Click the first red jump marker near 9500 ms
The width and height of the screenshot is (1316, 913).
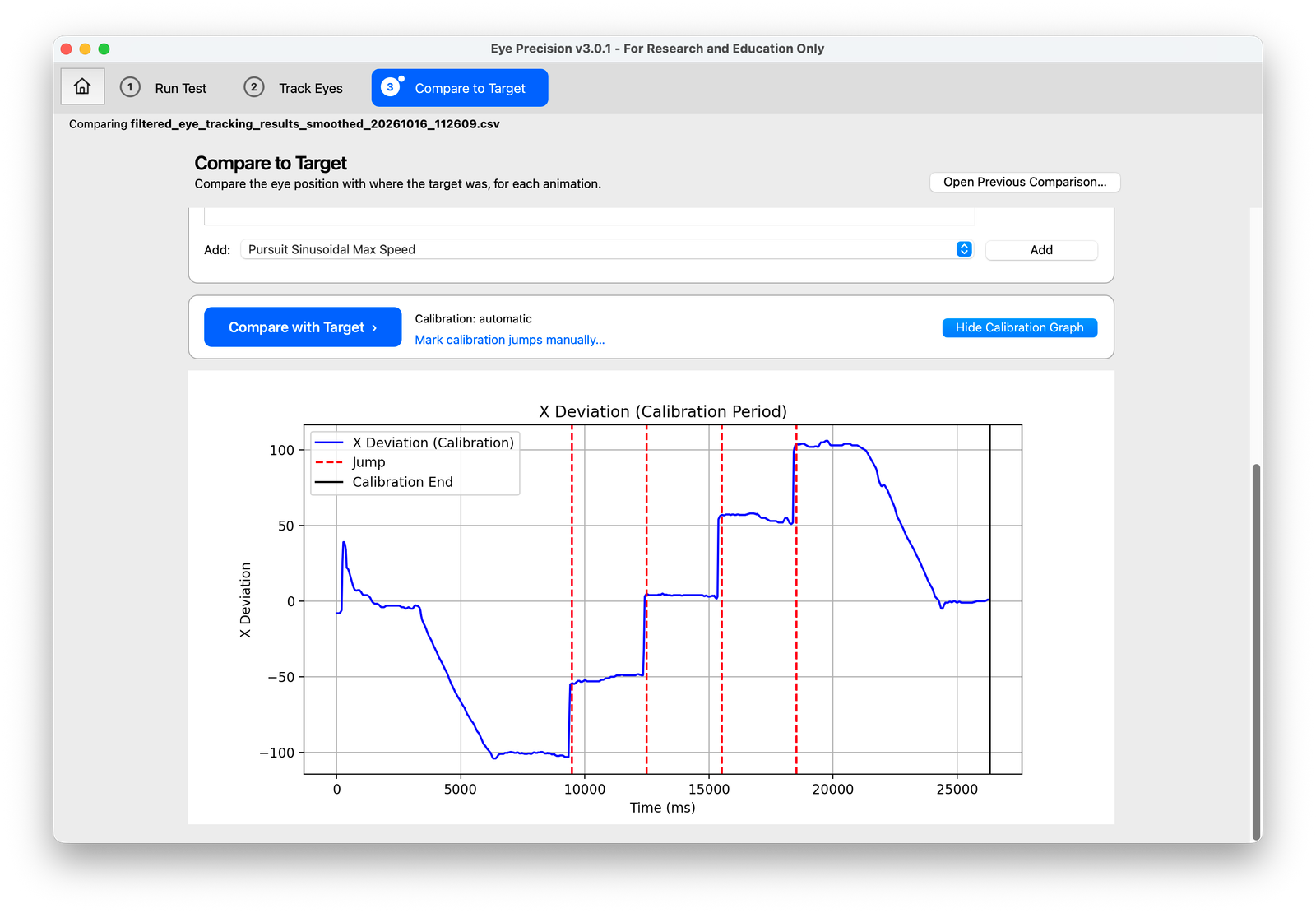[x=572, y=599]
